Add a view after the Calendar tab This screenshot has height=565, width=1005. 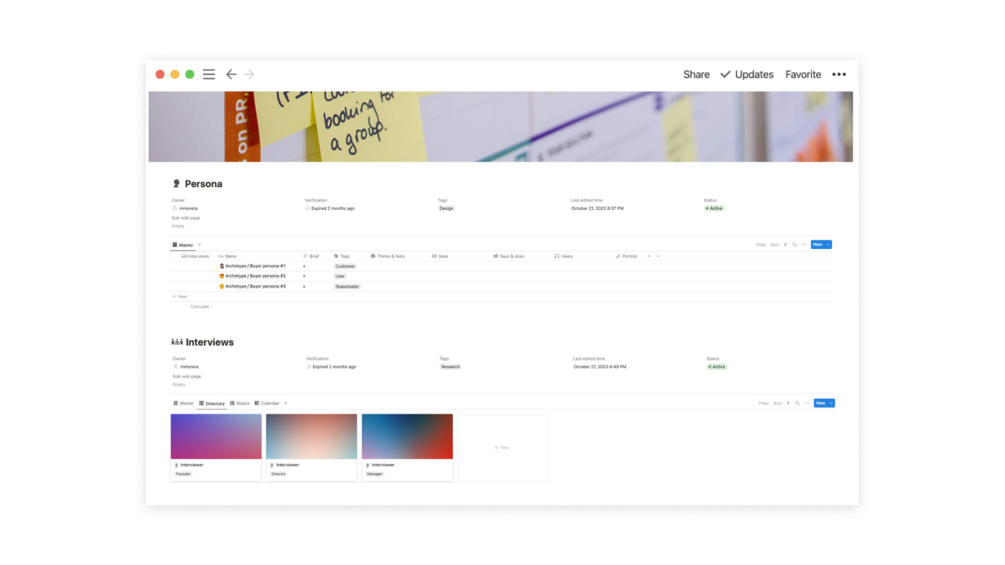(286, 404)
